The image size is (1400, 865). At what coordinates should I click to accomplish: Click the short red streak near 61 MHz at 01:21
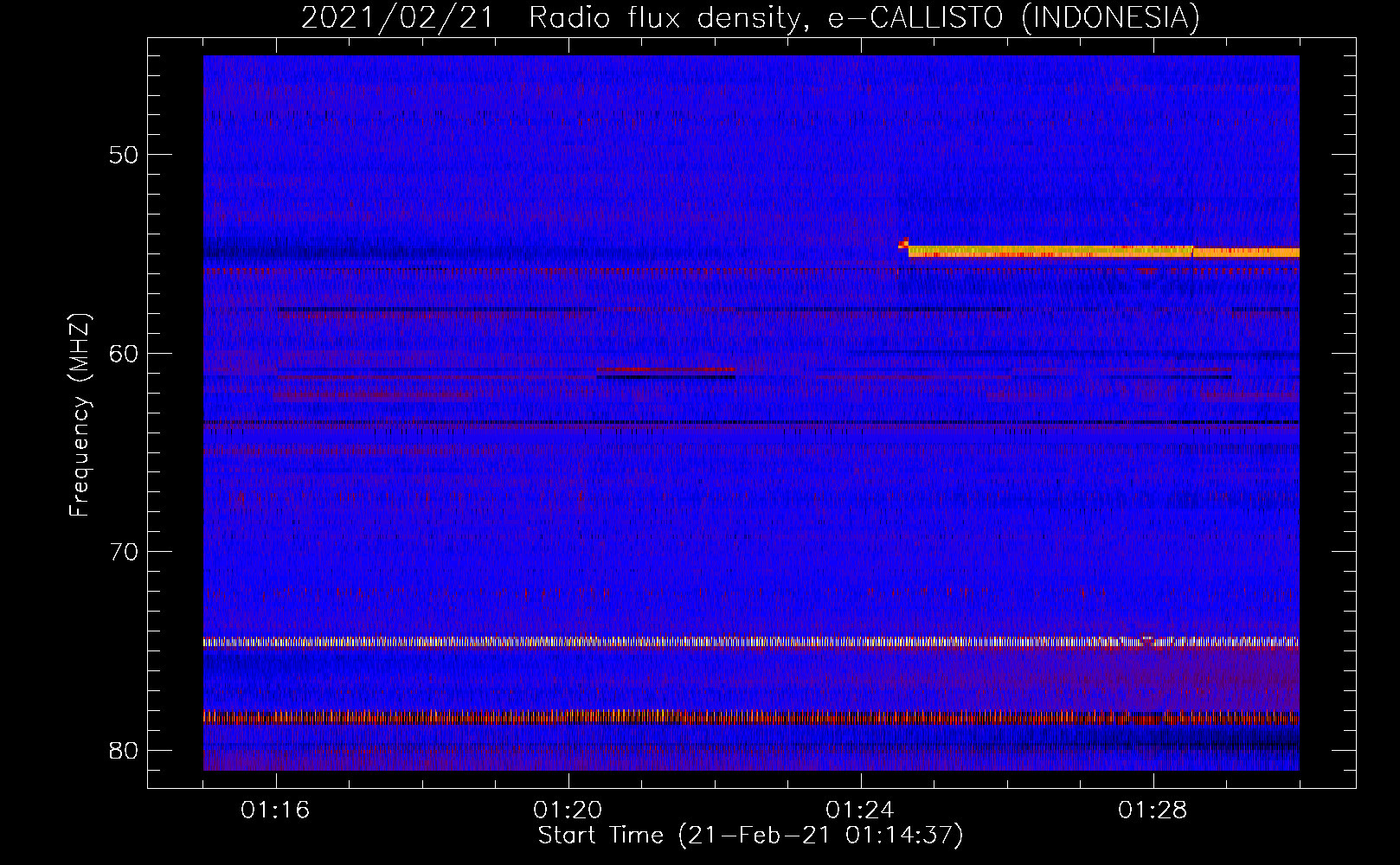[665, 370]
